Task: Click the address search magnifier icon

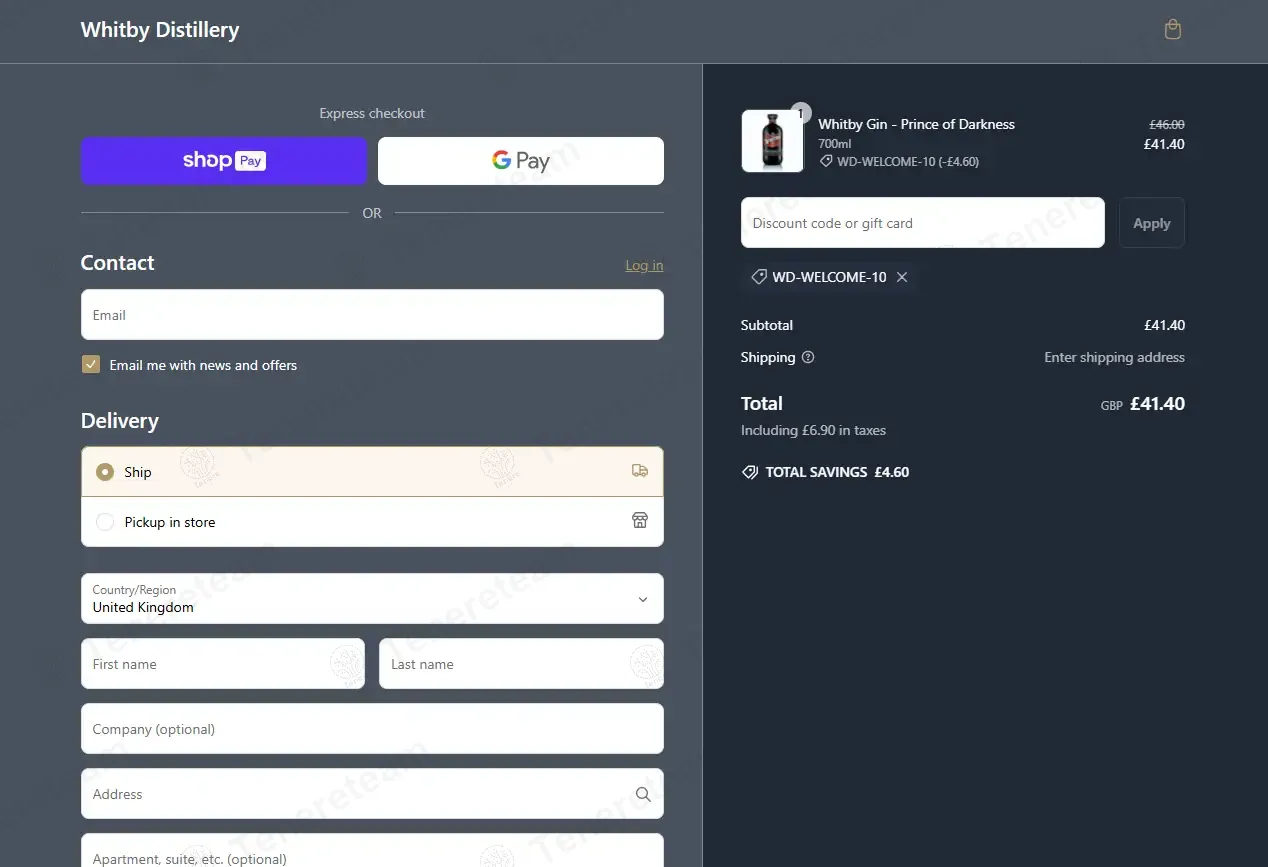Action: pos(643,794)
